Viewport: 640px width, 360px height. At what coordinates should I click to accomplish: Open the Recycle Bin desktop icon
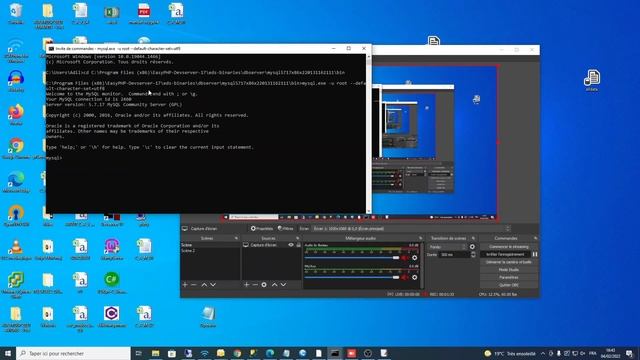(x=16, y=13)
